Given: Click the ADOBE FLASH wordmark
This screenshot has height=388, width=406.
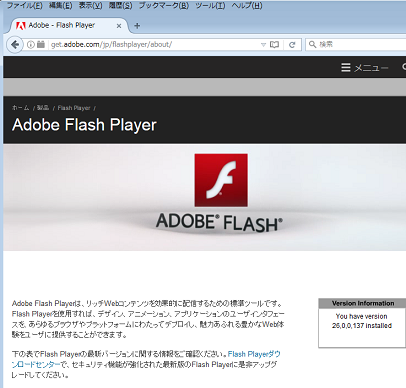Looking at the screenshot, I should (219, 223).
